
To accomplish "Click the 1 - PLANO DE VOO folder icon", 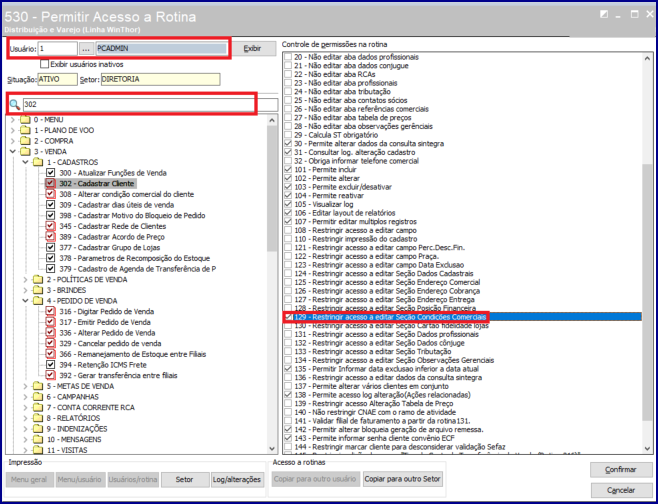I will [25, 130].
